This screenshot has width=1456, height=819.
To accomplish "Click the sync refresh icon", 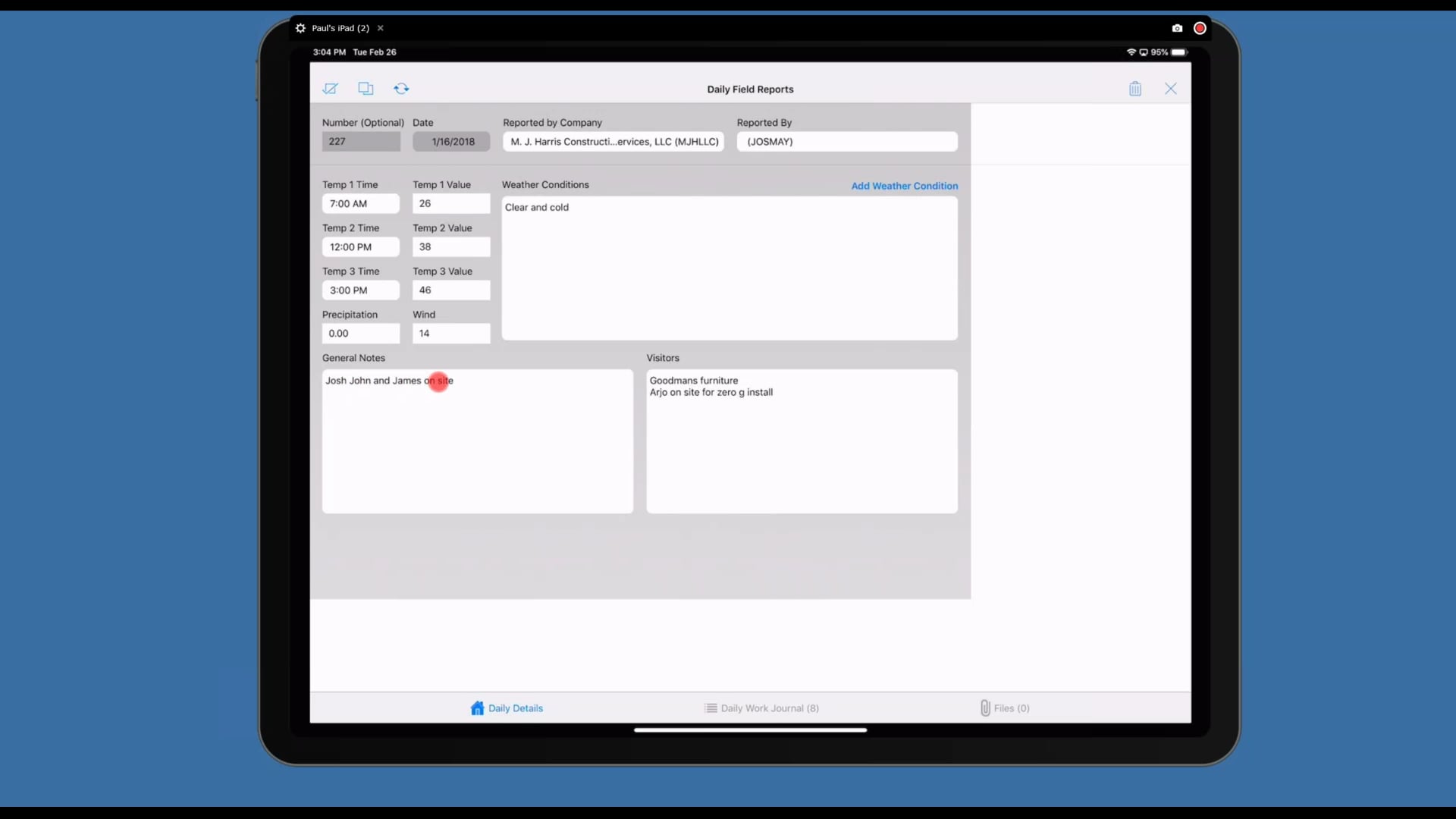I will pos(401,88).
